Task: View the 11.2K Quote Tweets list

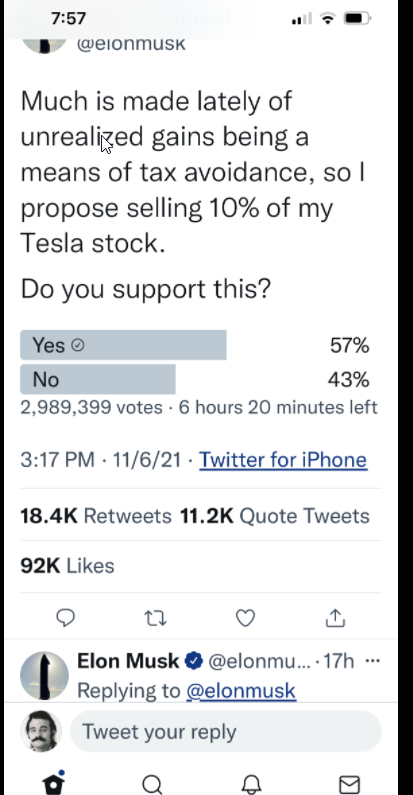Action: (275, 516)
